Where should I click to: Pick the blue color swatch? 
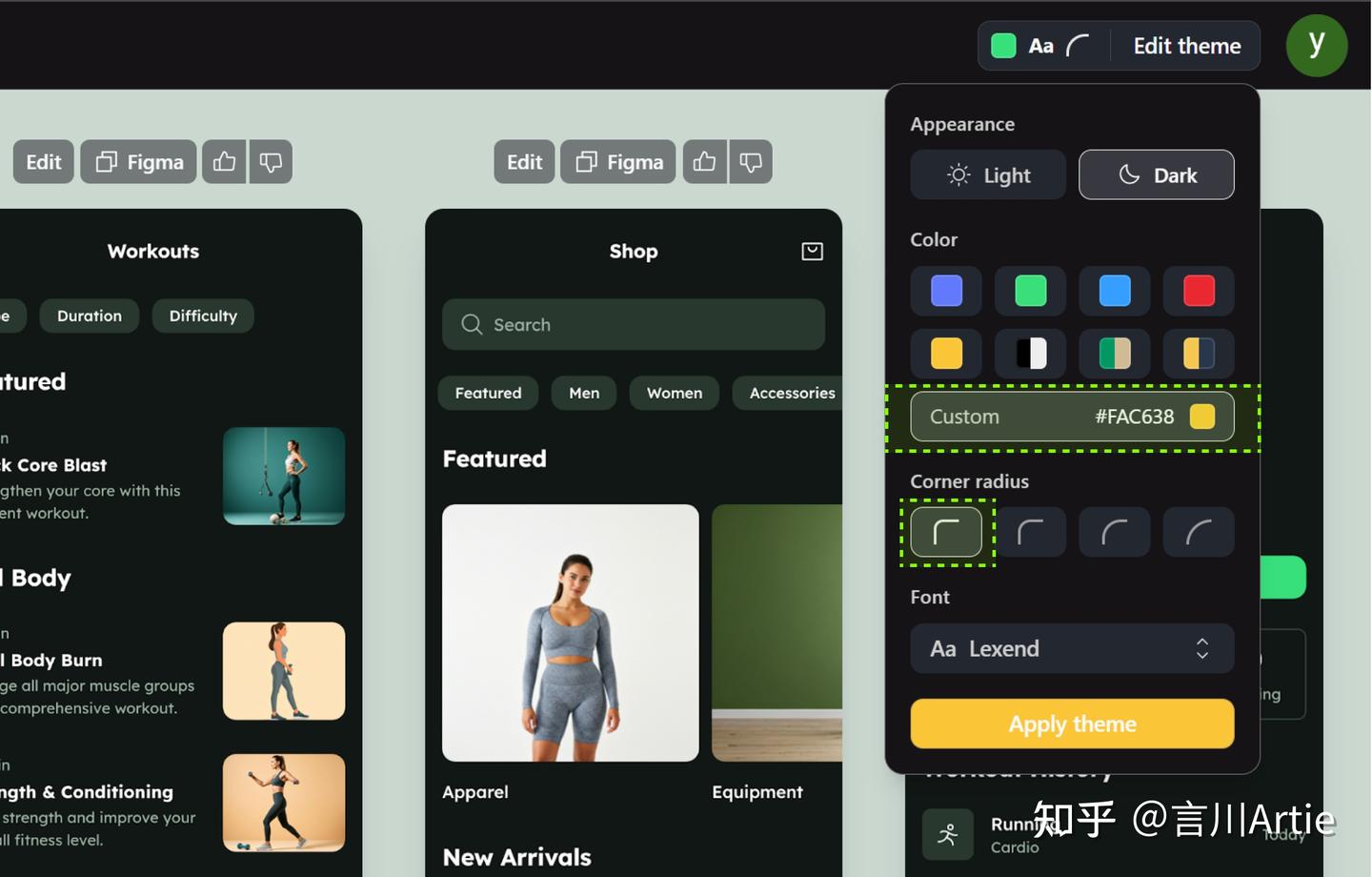pyautogui.click(x=1115, y=291)
